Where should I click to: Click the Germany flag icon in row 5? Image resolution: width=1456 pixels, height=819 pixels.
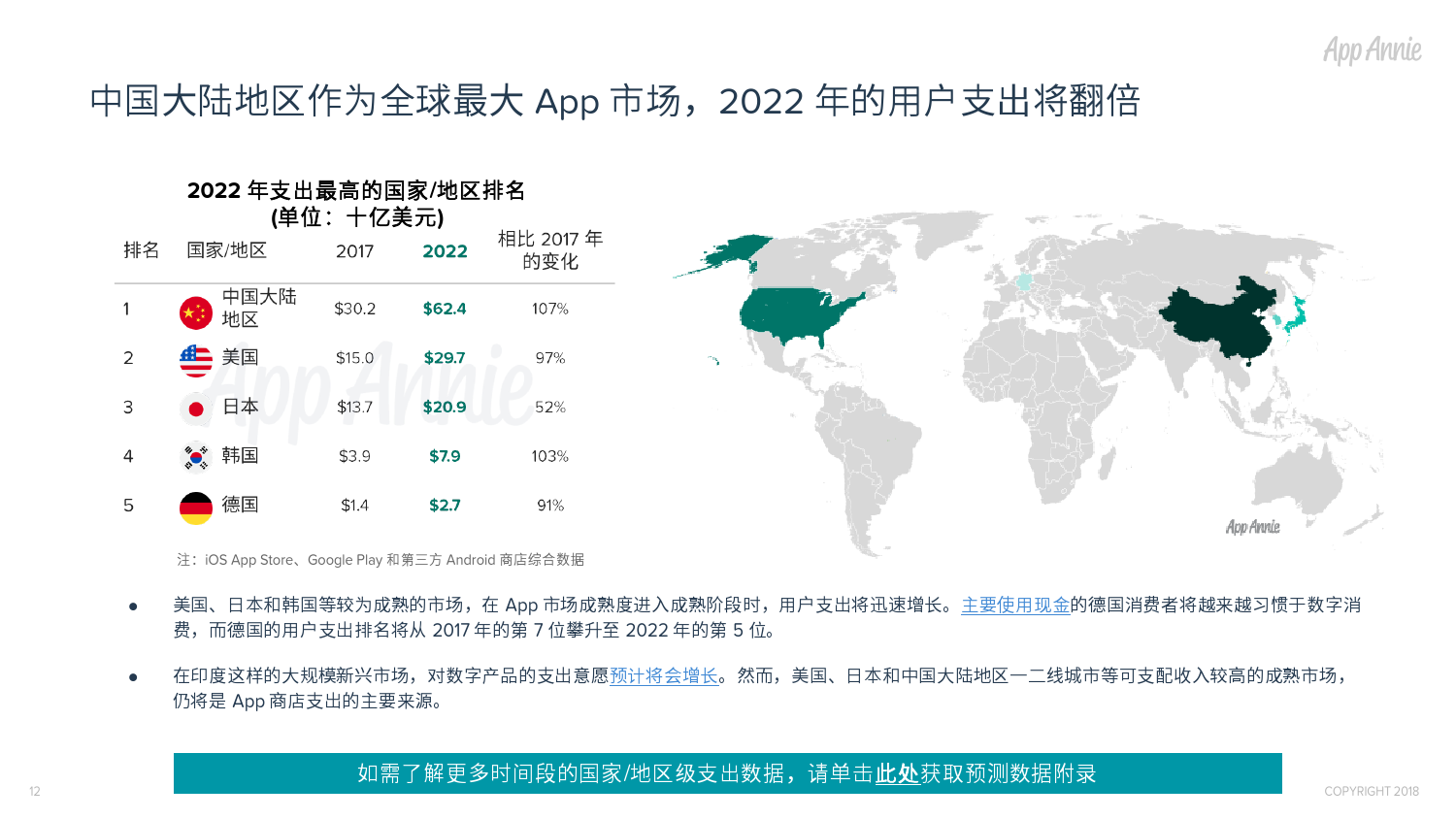point(196,508)
